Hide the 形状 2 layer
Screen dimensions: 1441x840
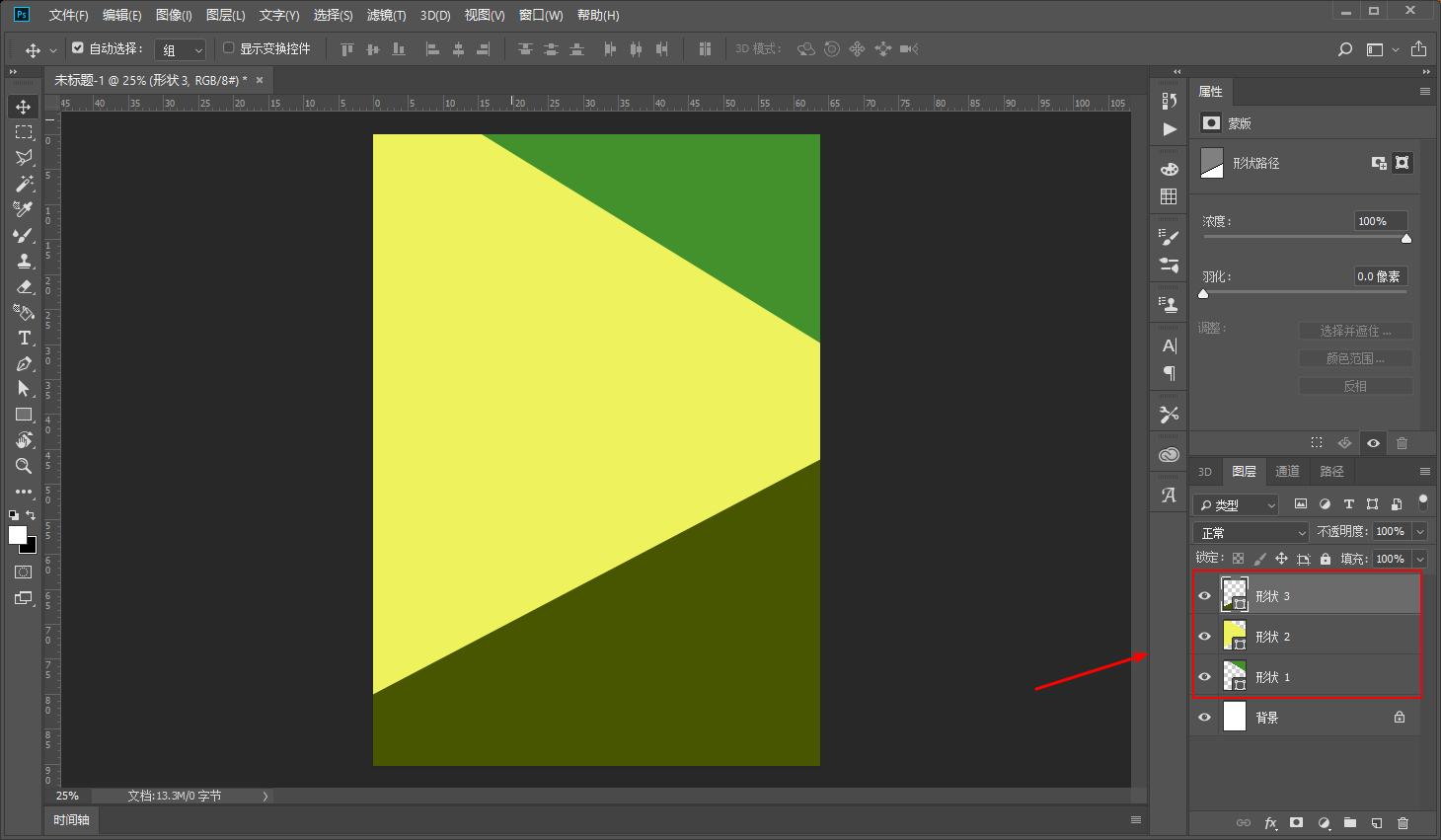[1204, 636]
